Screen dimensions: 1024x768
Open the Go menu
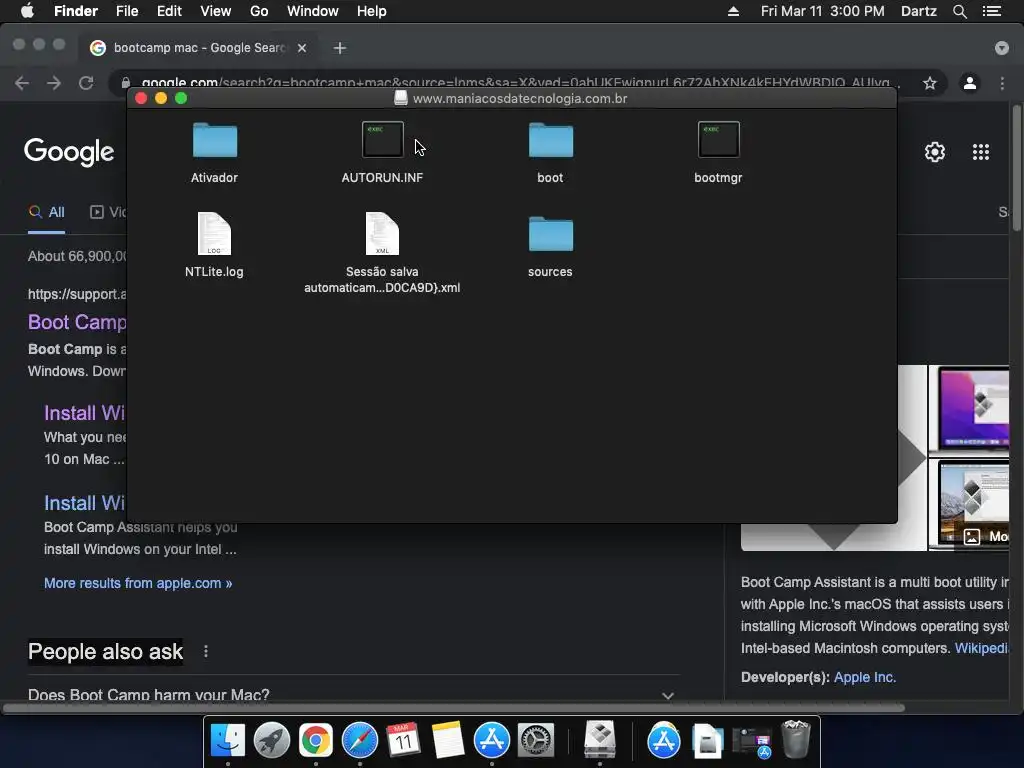259,11
